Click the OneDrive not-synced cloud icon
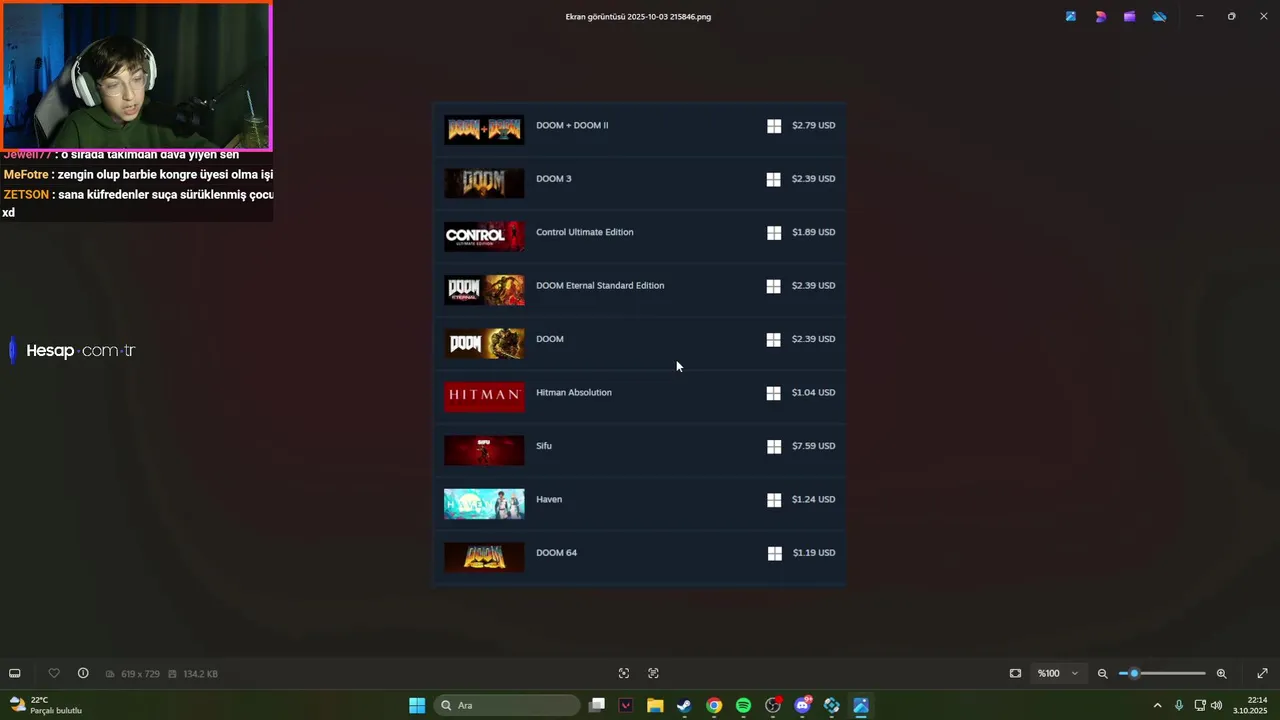The height and width of the screenshot is (720, 1280). coord(1159,16)
